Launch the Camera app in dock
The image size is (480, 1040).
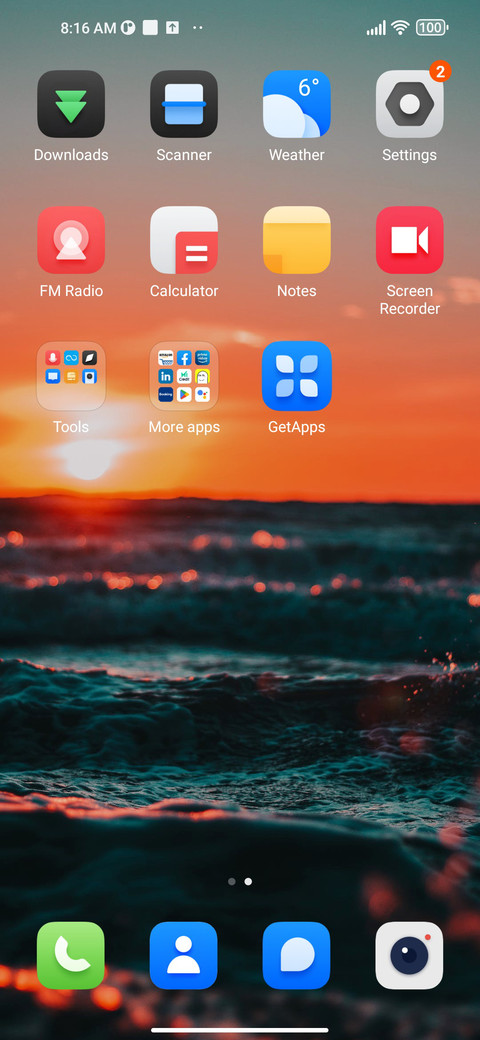(409, 956)
